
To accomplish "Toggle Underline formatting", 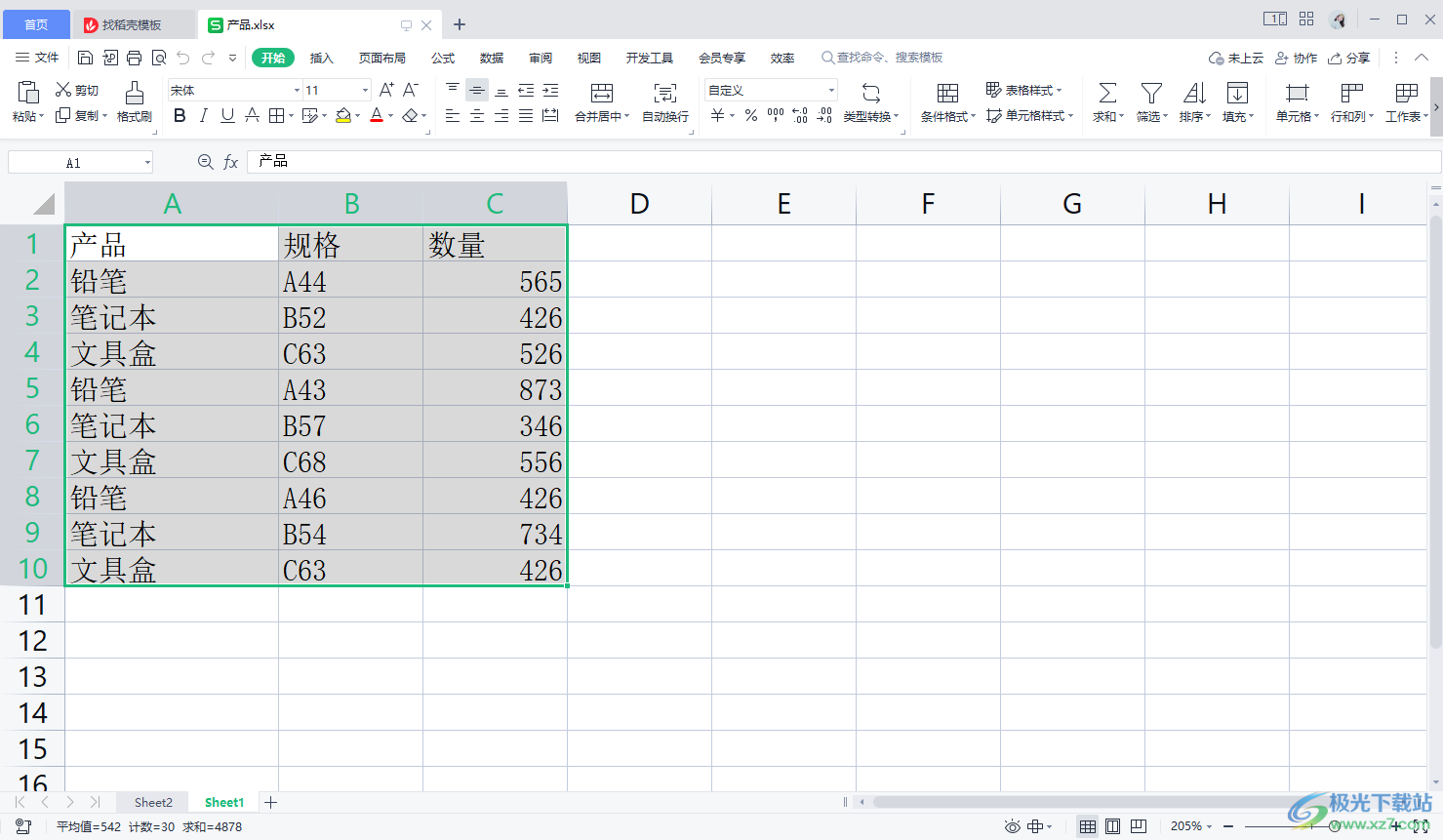I will click(x=227, y=115).
